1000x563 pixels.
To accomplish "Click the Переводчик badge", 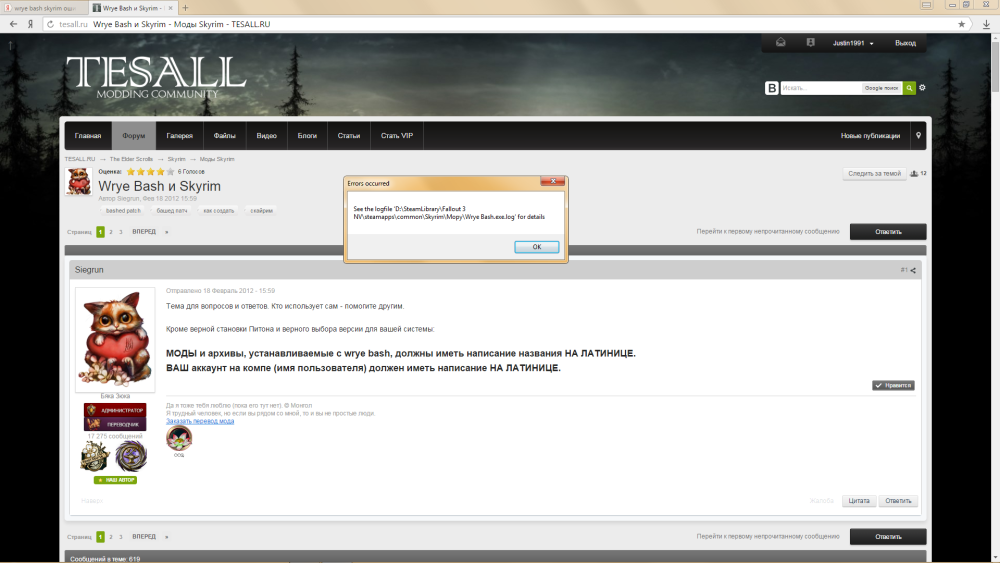I will click(115, 424).
